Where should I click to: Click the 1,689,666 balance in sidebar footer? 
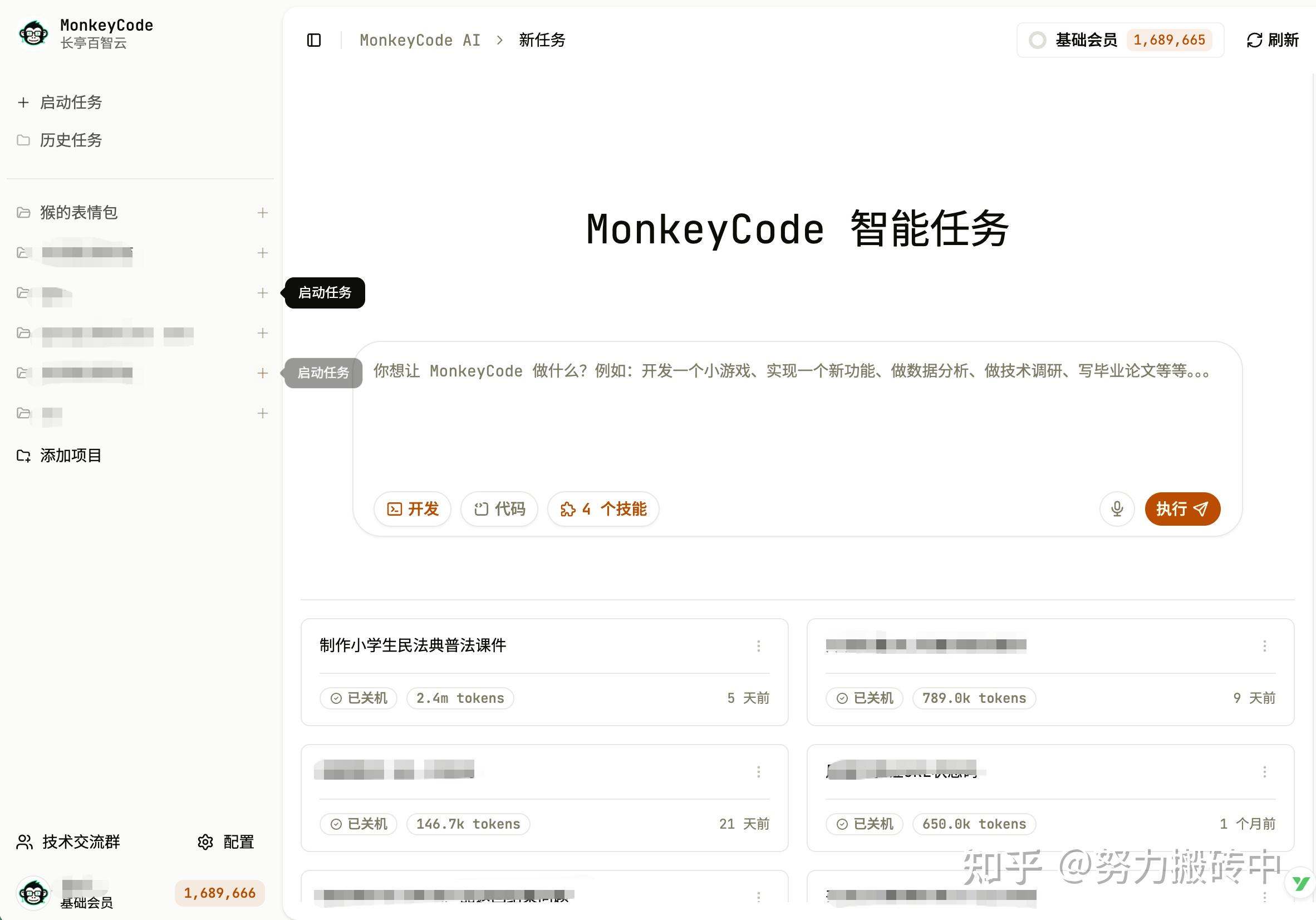click(219, 893)
